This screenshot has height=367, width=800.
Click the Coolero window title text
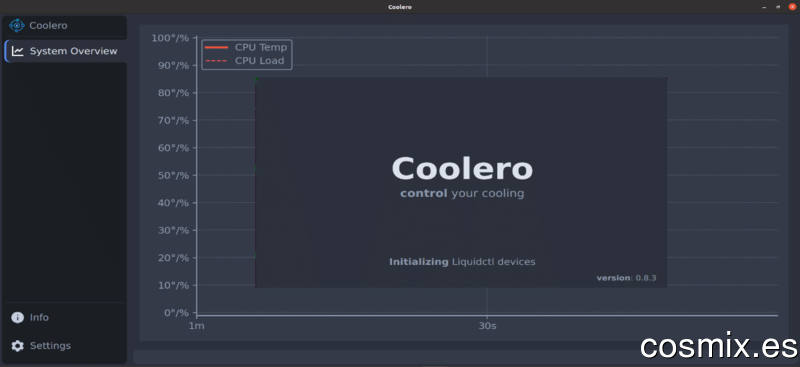[399, 7]
